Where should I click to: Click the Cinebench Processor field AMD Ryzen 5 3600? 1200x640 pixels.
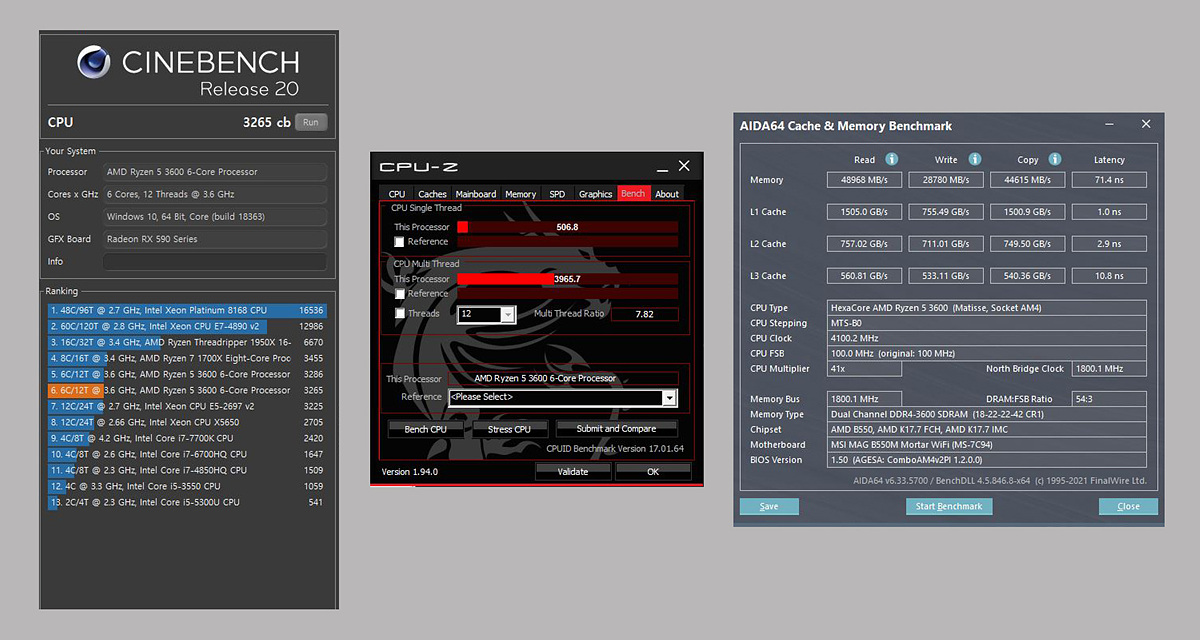tap(215, 172)
